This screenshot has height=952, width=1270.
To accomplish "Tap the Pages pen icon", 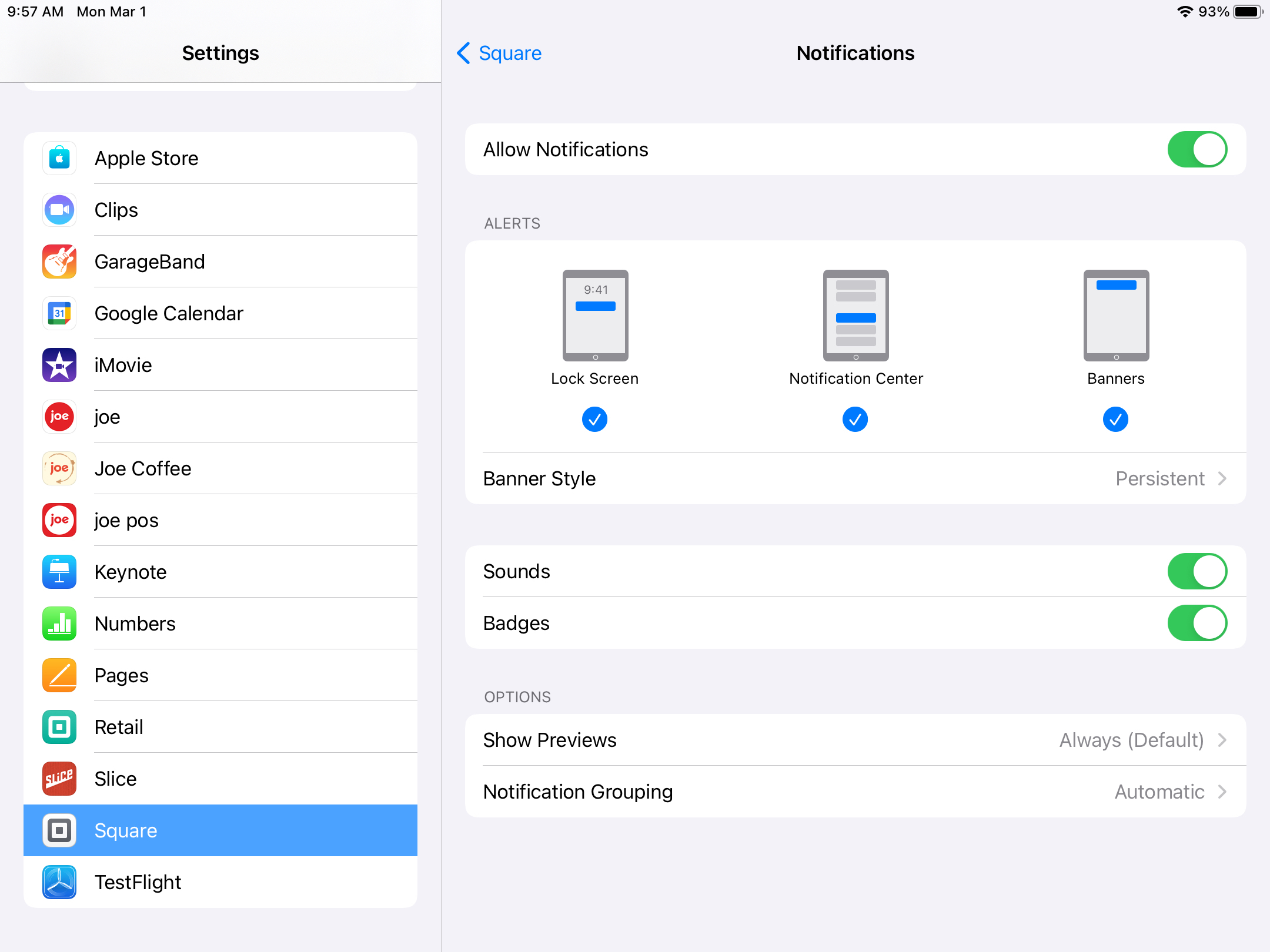I will tap(59, 675).
